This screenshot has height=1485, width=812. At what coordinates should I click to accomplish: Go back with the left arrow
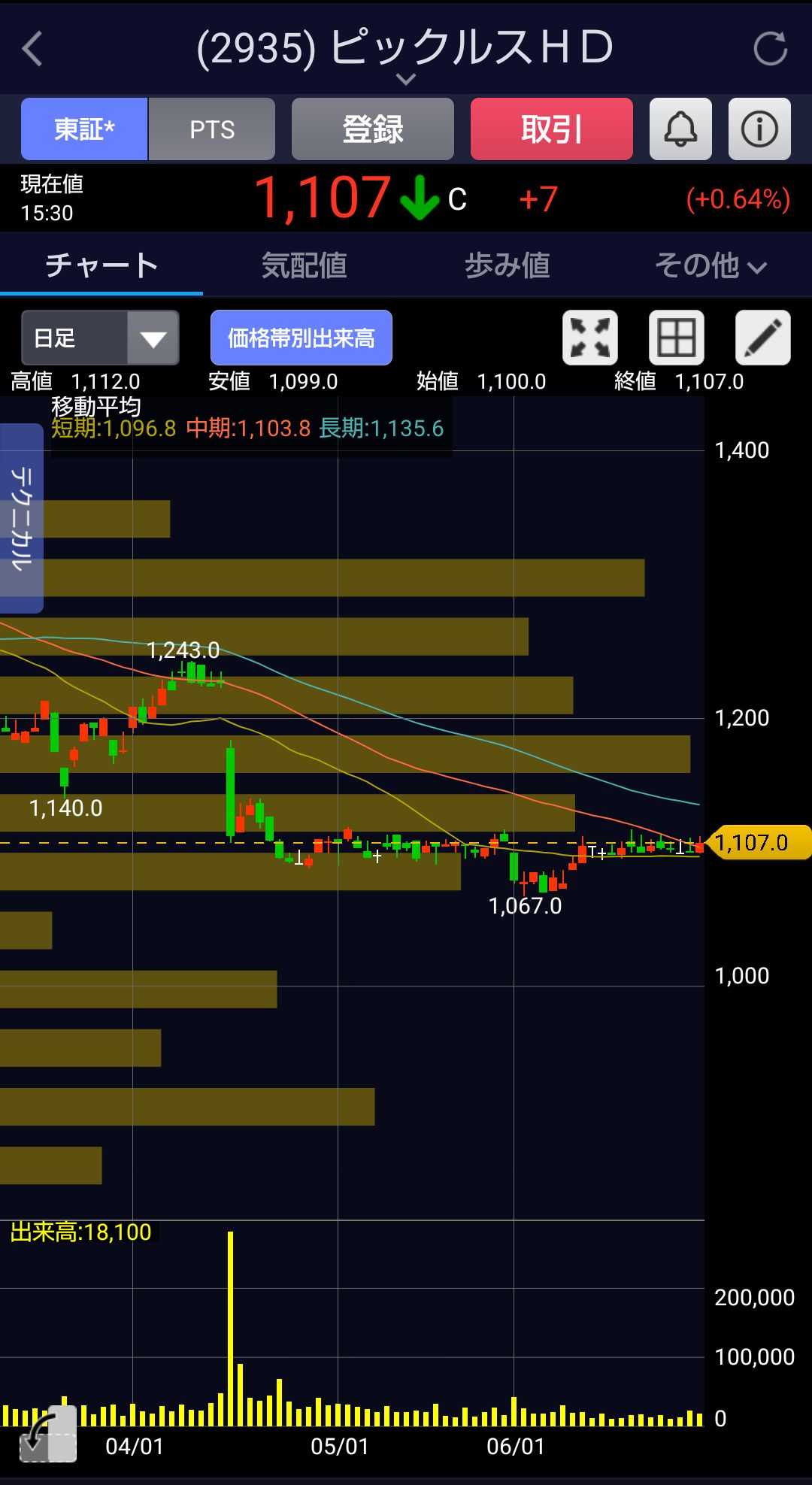click(32, 49)
